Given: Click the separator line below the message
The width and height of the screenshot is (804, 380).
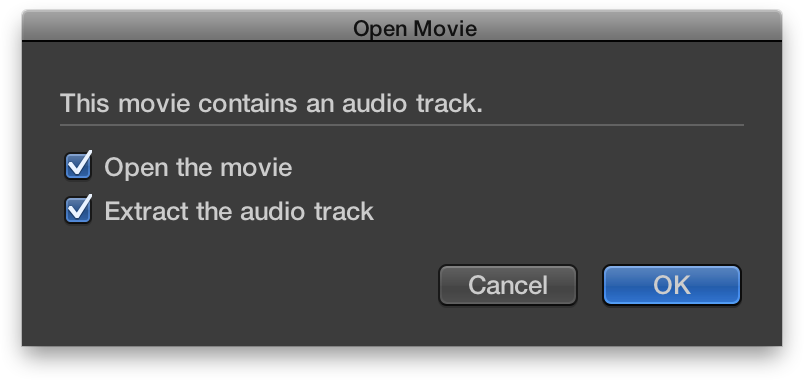Looking at the screenshot, I should (402, 125).
